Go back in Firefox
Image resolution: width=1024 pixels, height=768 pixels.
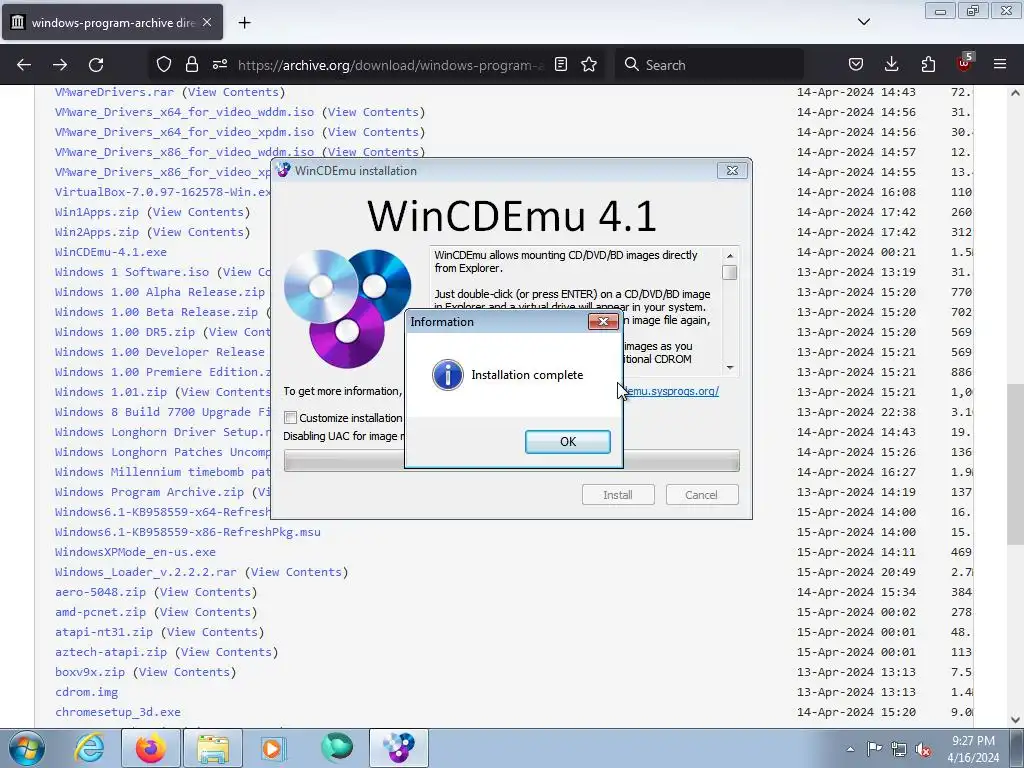point(24,65)
